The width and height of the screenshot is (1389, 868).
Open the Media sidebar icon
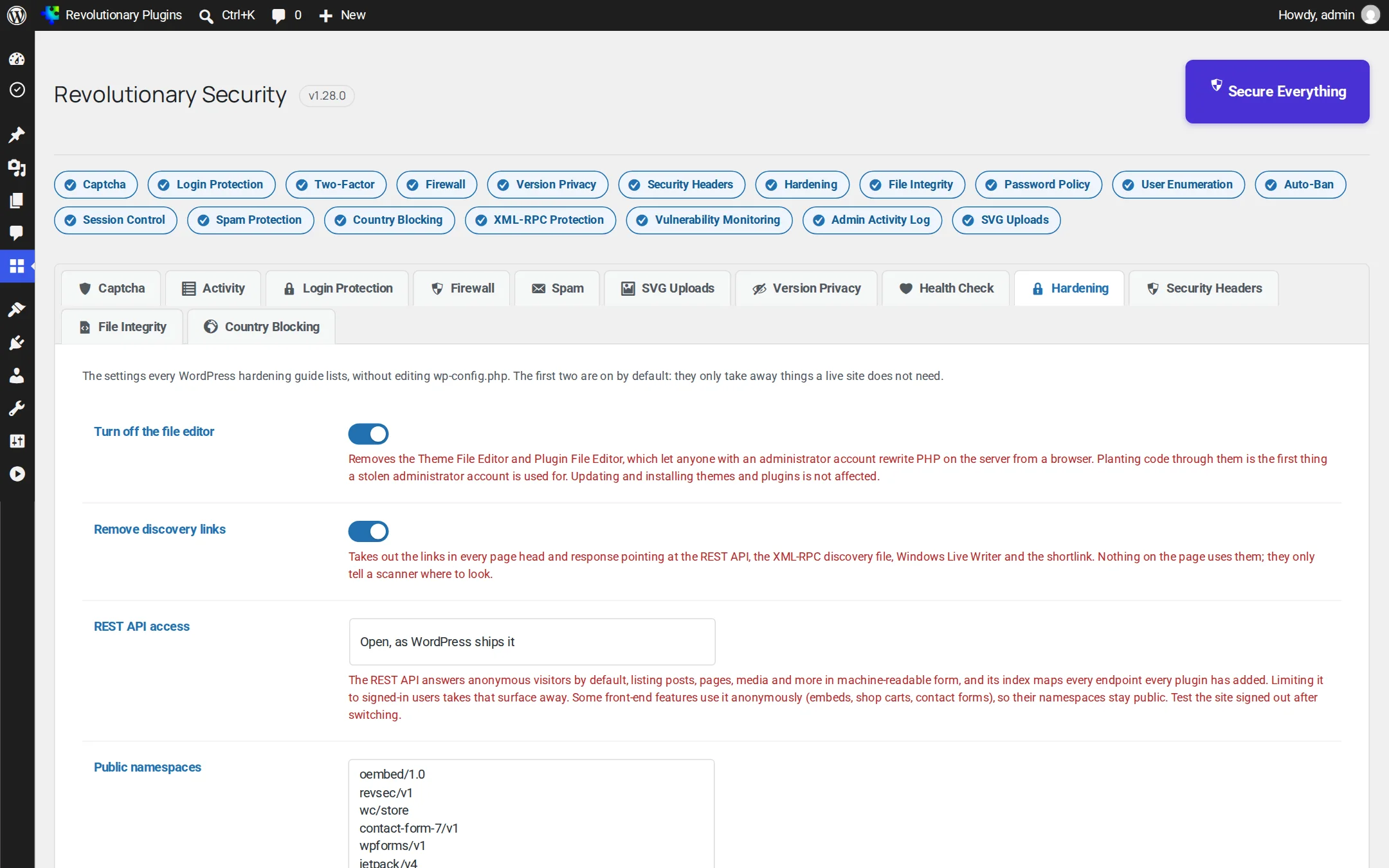click(17, 168)
